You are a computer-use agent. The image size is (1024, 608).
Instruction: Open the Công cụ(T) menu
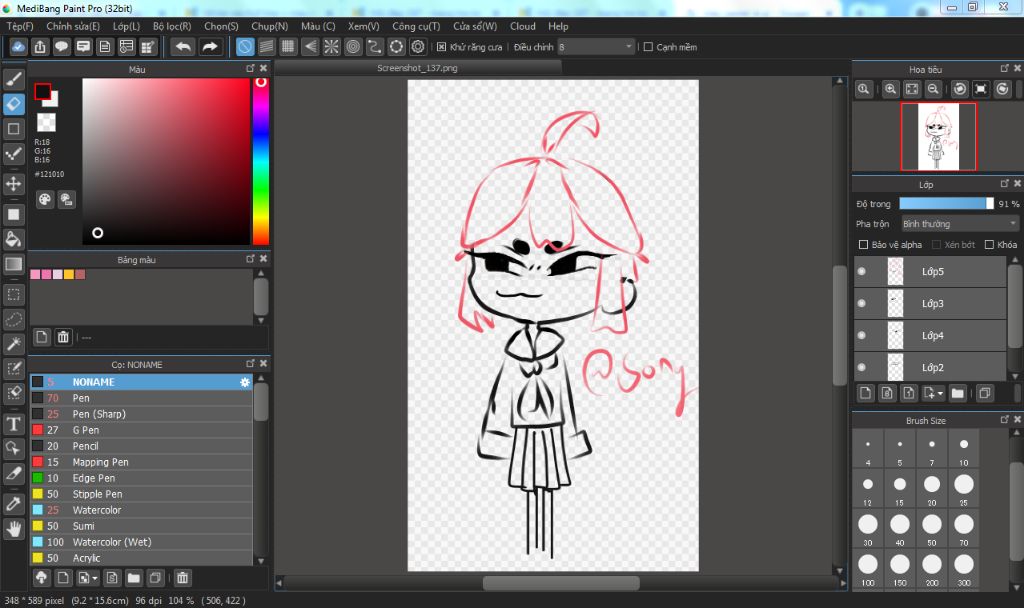pyautogui.click(x=416, y=26)
